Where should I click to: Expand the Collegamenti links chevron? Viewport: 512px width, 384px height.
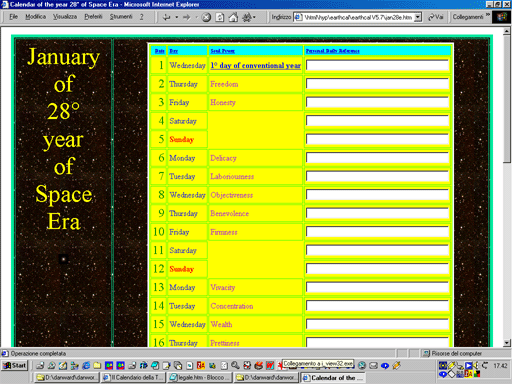[x=488, y=15]
